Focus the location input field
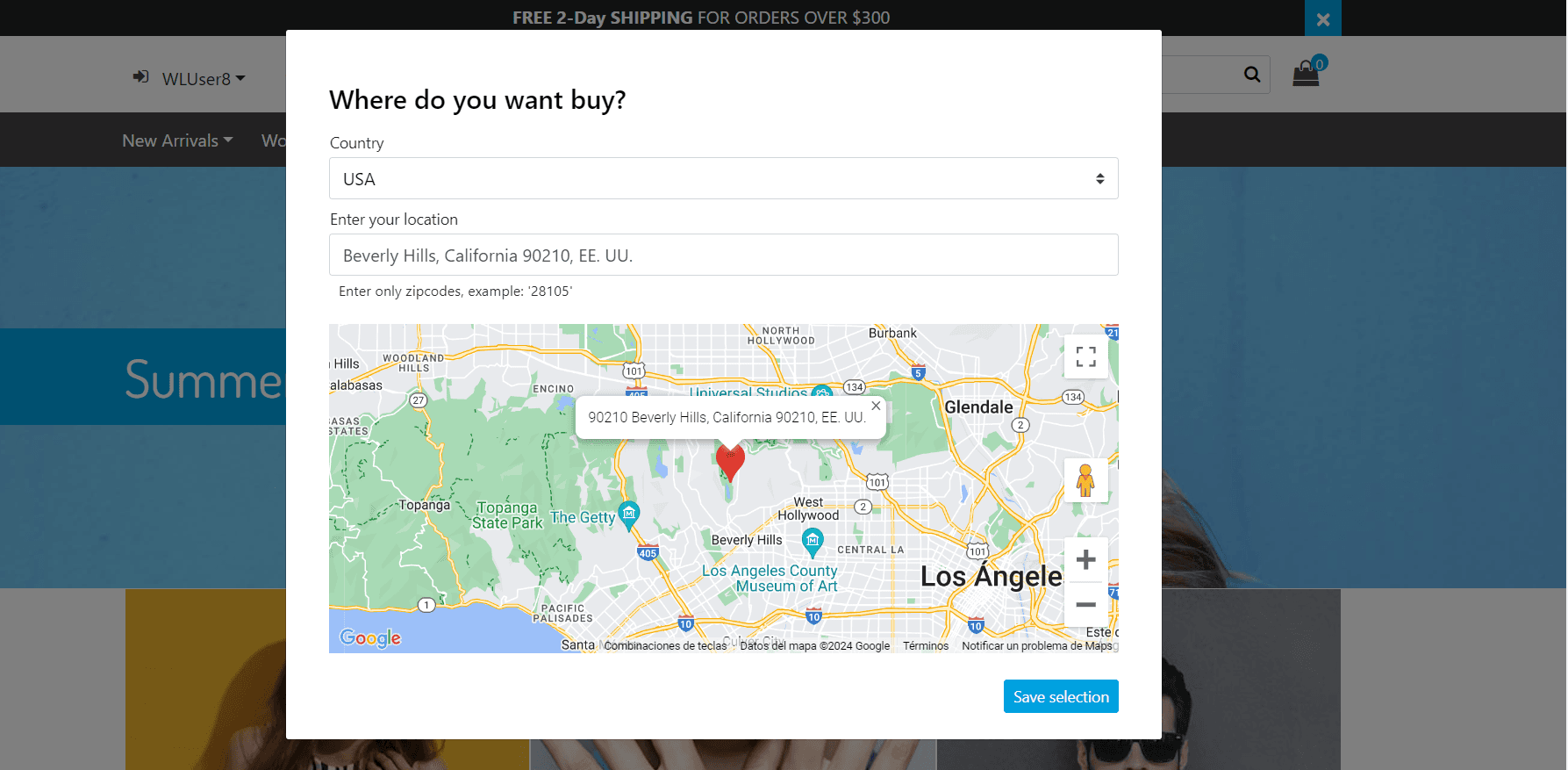The width and height of the screenshot is (1568, 770). point(724,255)
